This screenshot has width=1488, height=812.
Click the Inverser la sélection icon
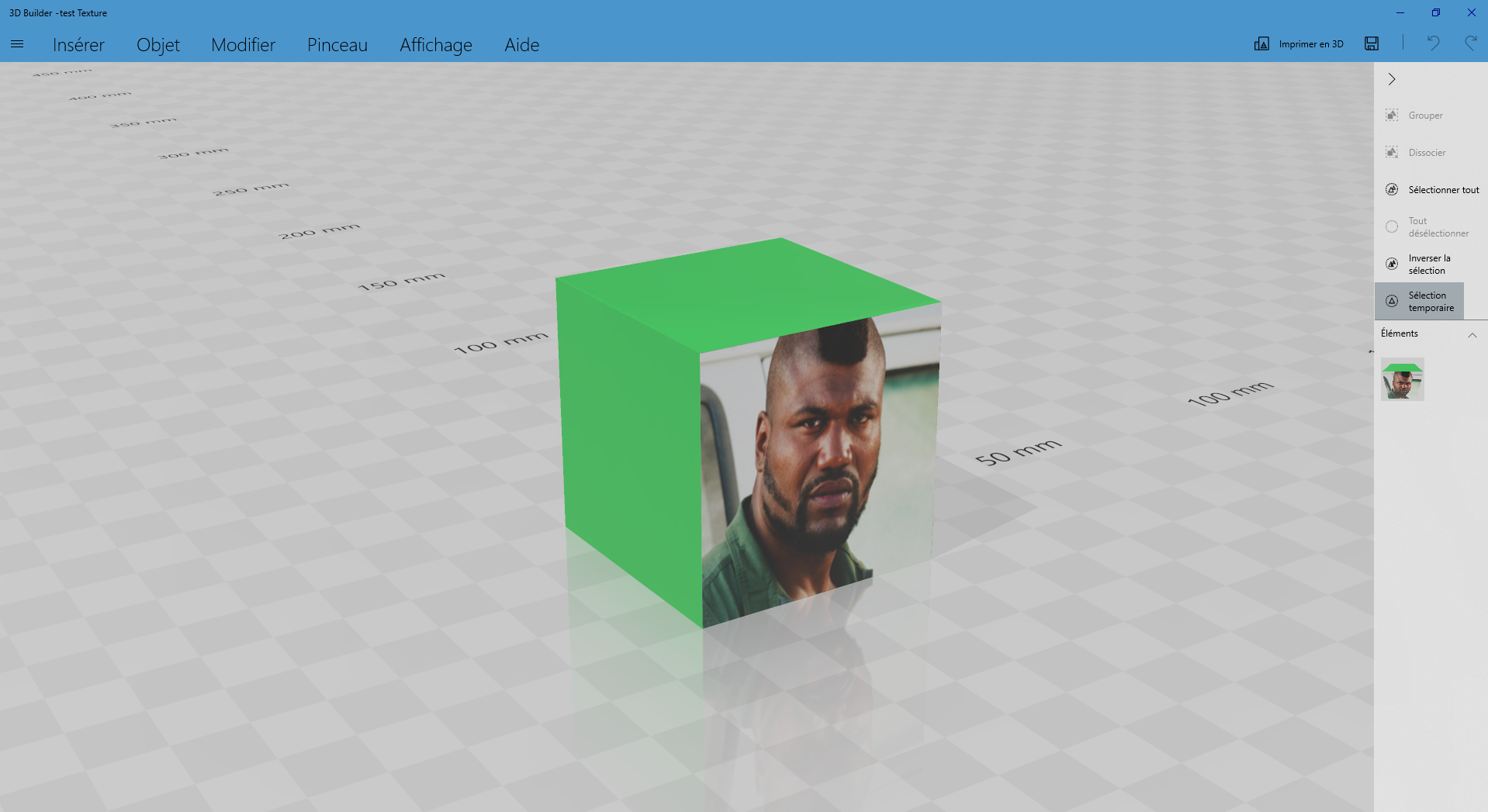click(1392, 264)
